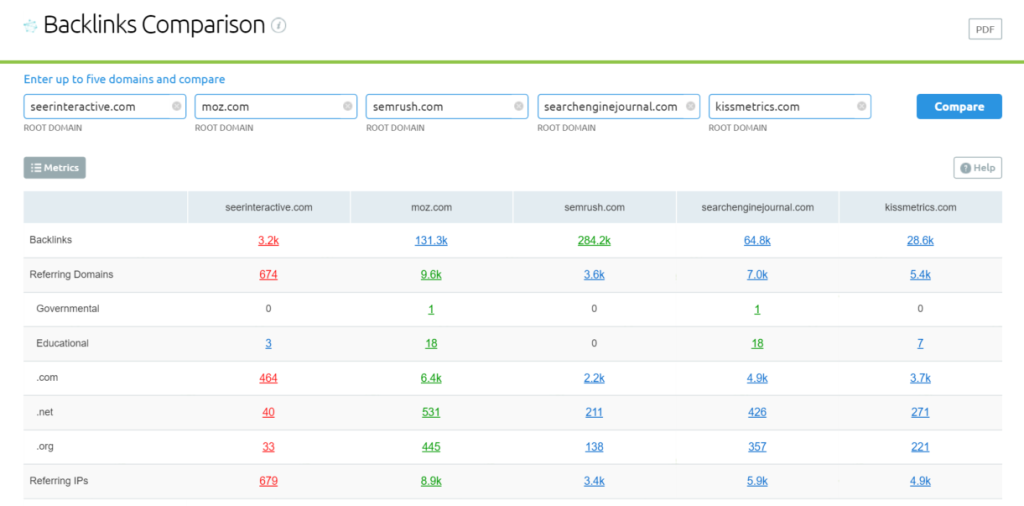Export report using the PDF button
Image resolution: width=1024 pixels, height=506 pixels.
click(984, 29)
